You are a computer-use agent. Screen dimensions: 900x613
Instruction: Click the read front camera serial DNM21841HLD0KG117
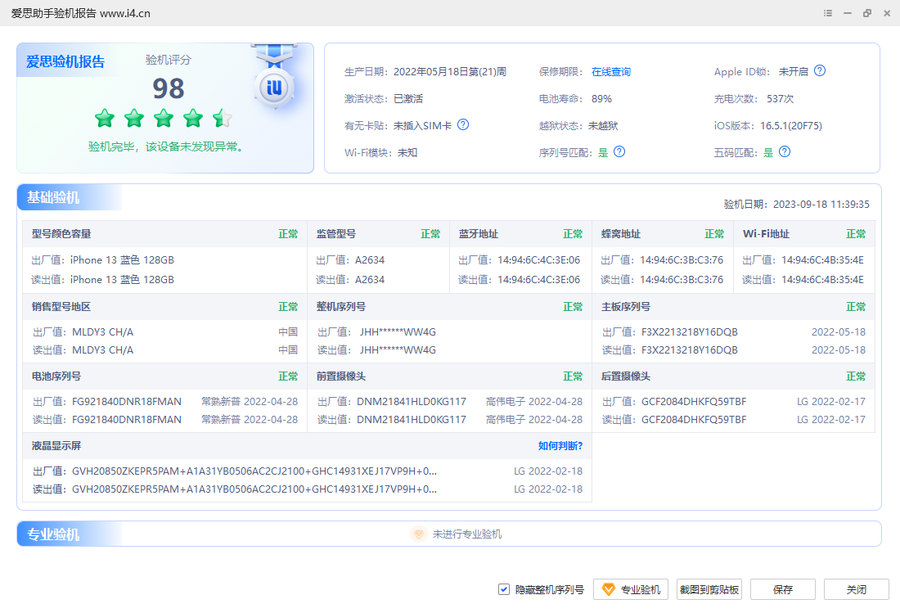tap(412, 420)
